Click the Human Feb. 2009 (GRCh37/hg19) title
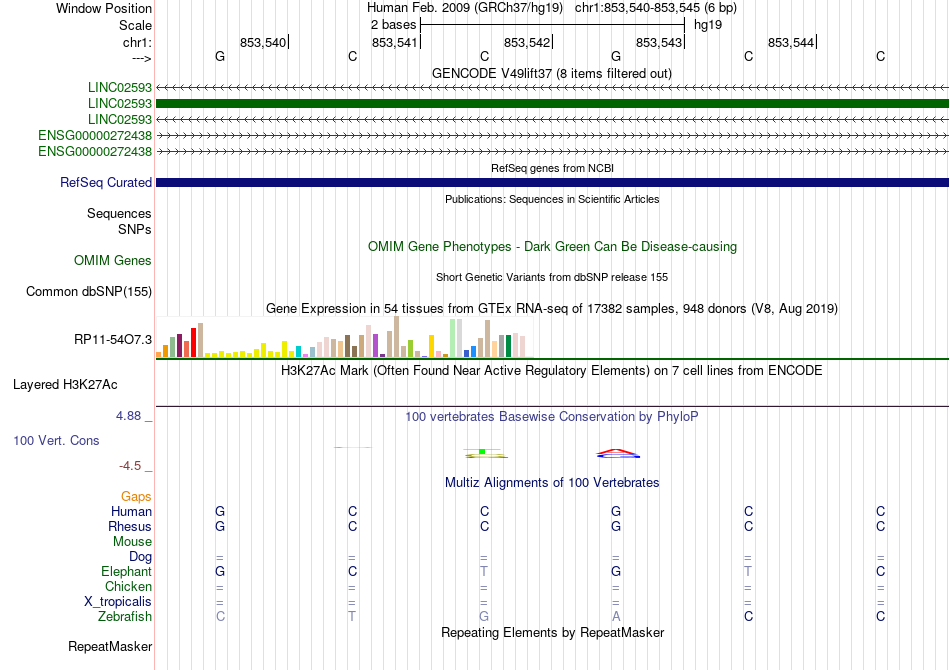The height and width of the screenshot is (670, 950). pyautogui.click(x=465, y=8)
